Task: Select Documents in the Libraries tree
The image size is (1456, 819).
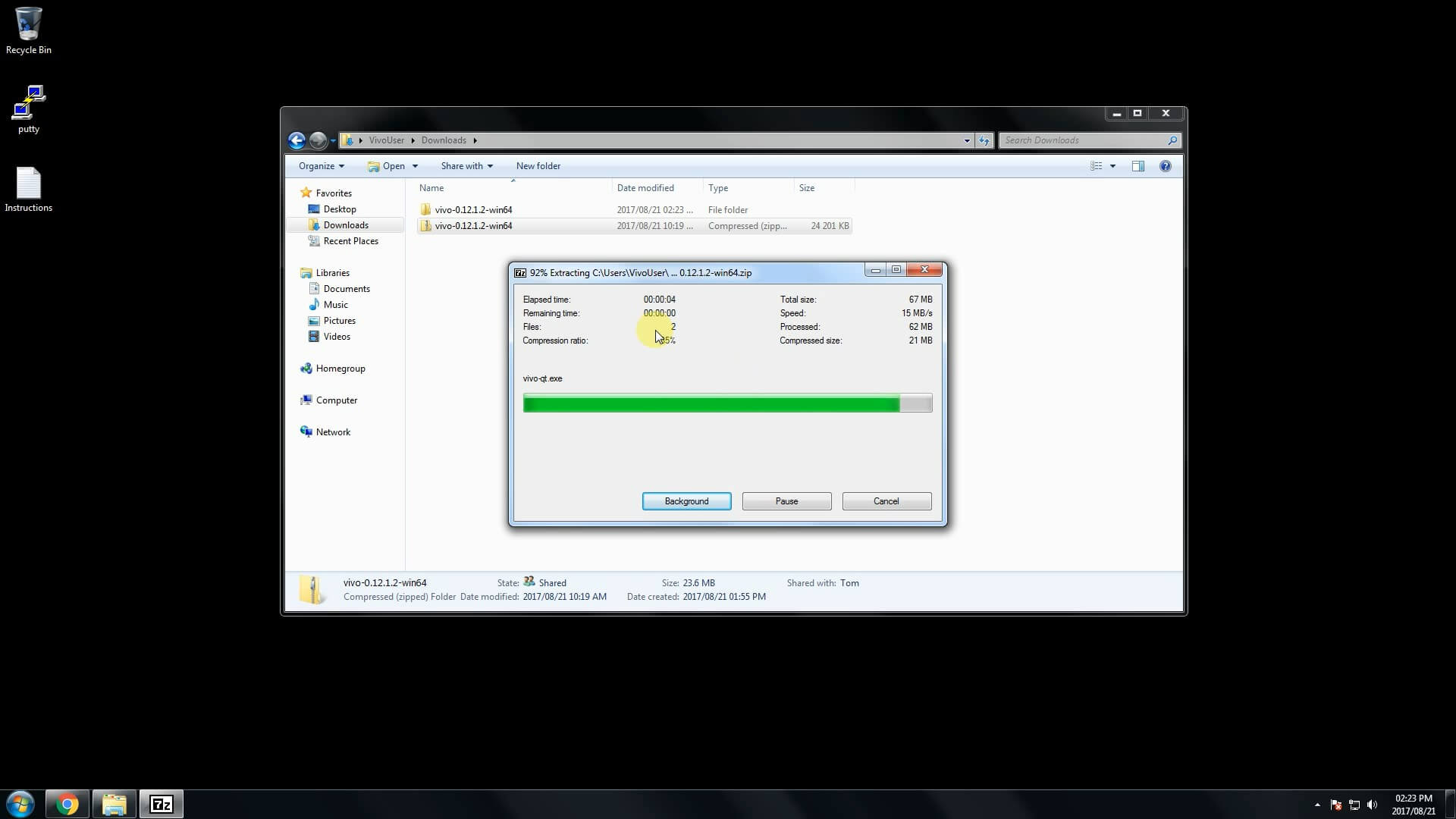Action: (346, 289)
